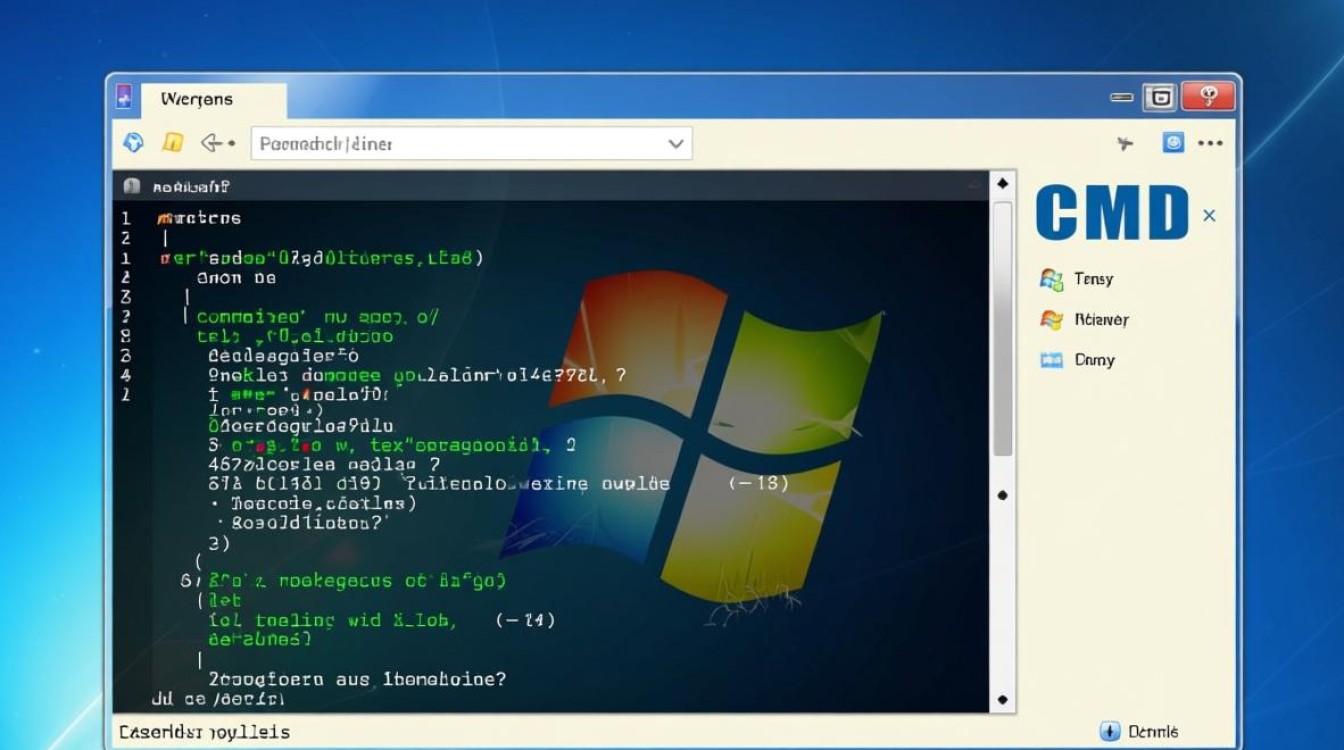Click the yellow folder icon in the toolbar
Screen dimensions: 1344x750
point(173,143)
